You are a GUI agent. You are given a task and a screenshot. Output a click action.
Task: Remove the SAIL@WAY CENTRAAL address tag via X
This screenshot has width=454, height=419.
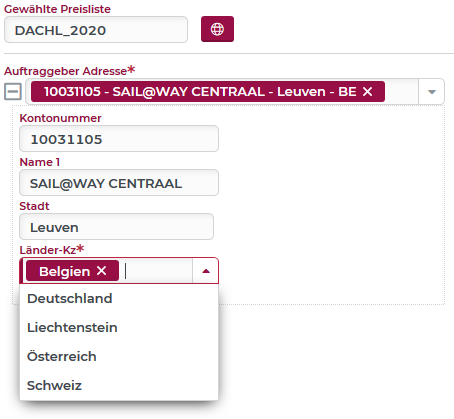point(367,91)
